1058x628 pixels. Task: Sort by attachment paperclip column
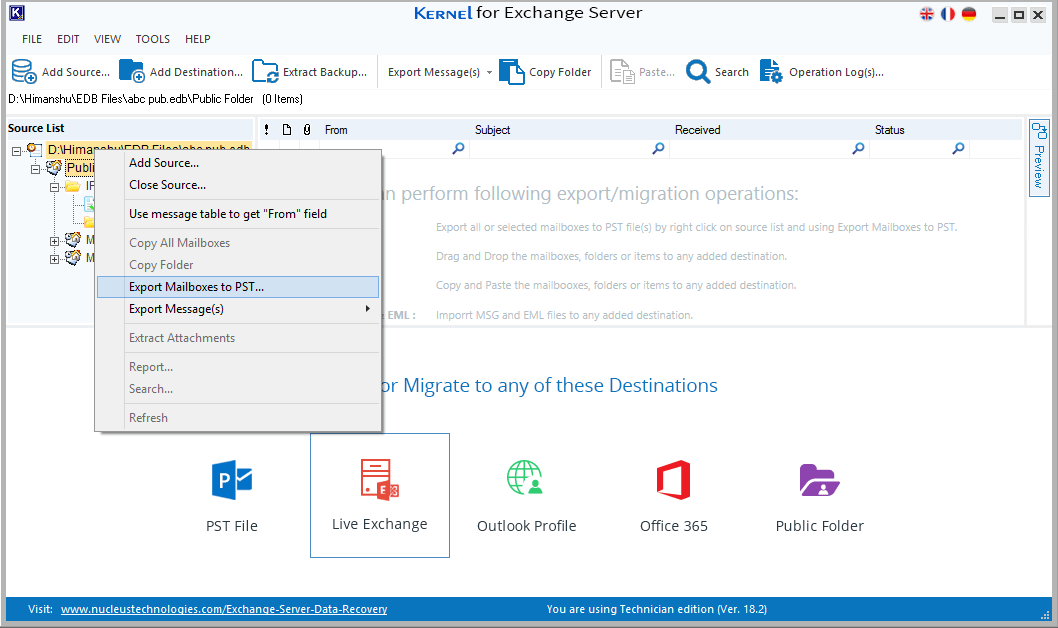tap(307, 130)
